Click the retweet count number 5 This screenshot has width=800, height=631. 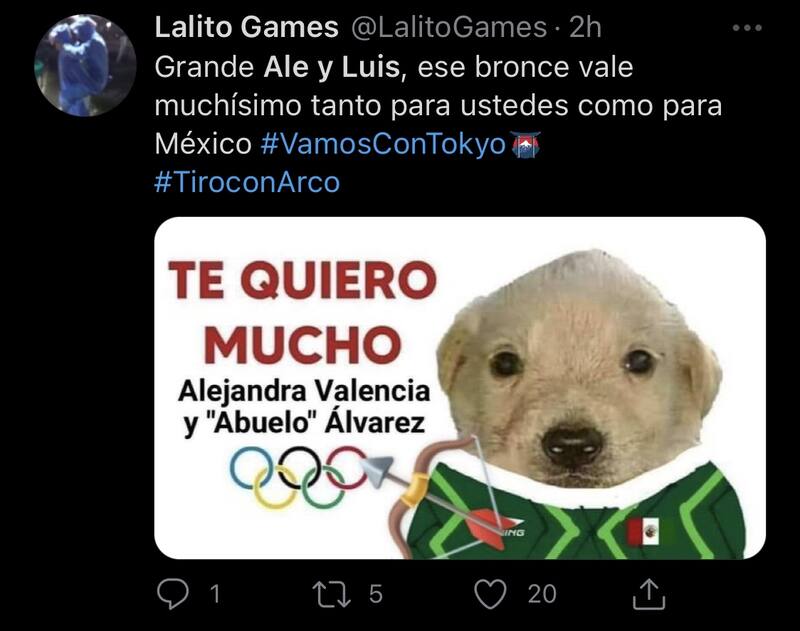(376, 594)
